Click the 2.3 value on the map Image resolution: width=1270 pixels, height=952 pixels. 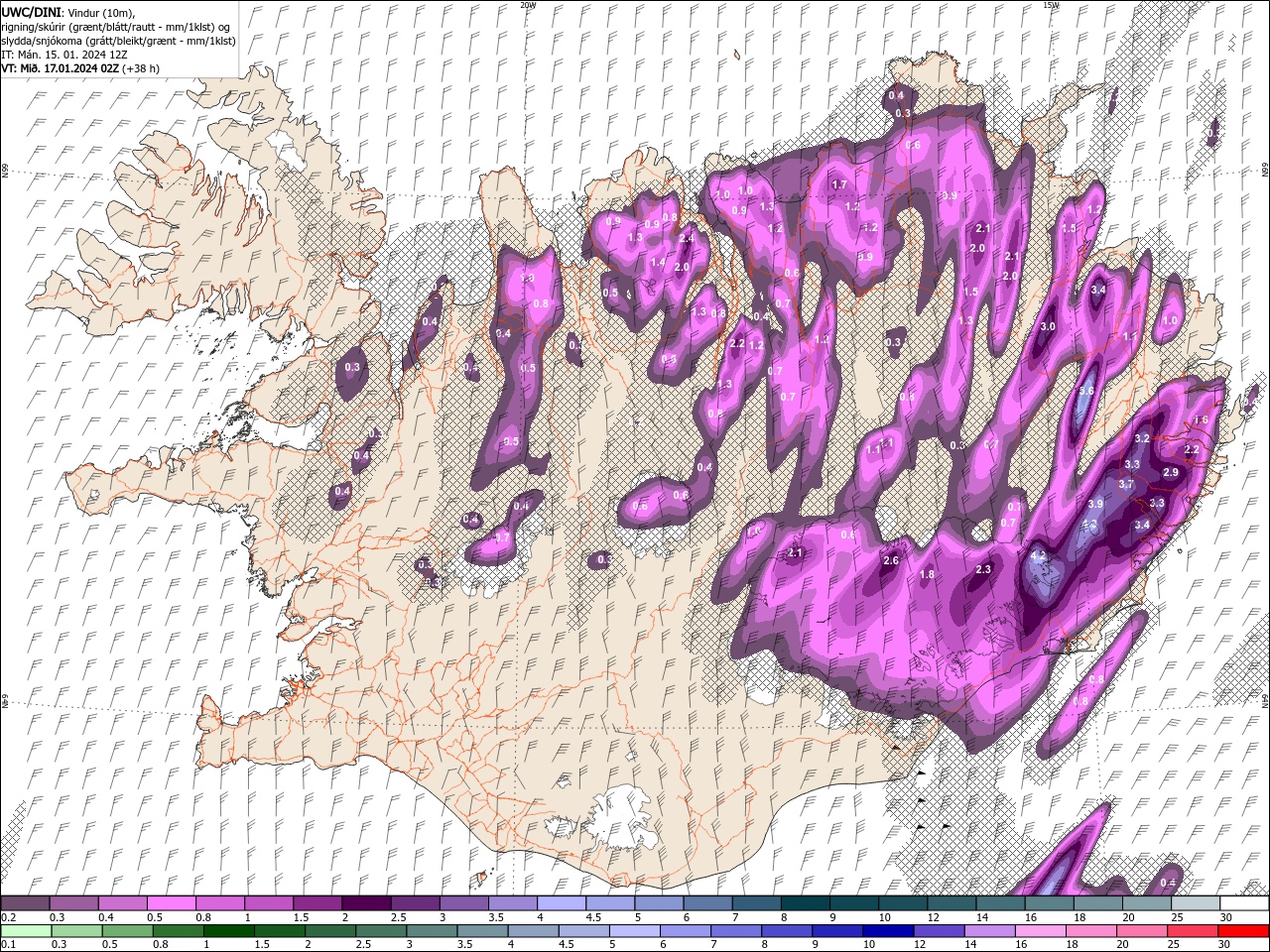(983, 569)
